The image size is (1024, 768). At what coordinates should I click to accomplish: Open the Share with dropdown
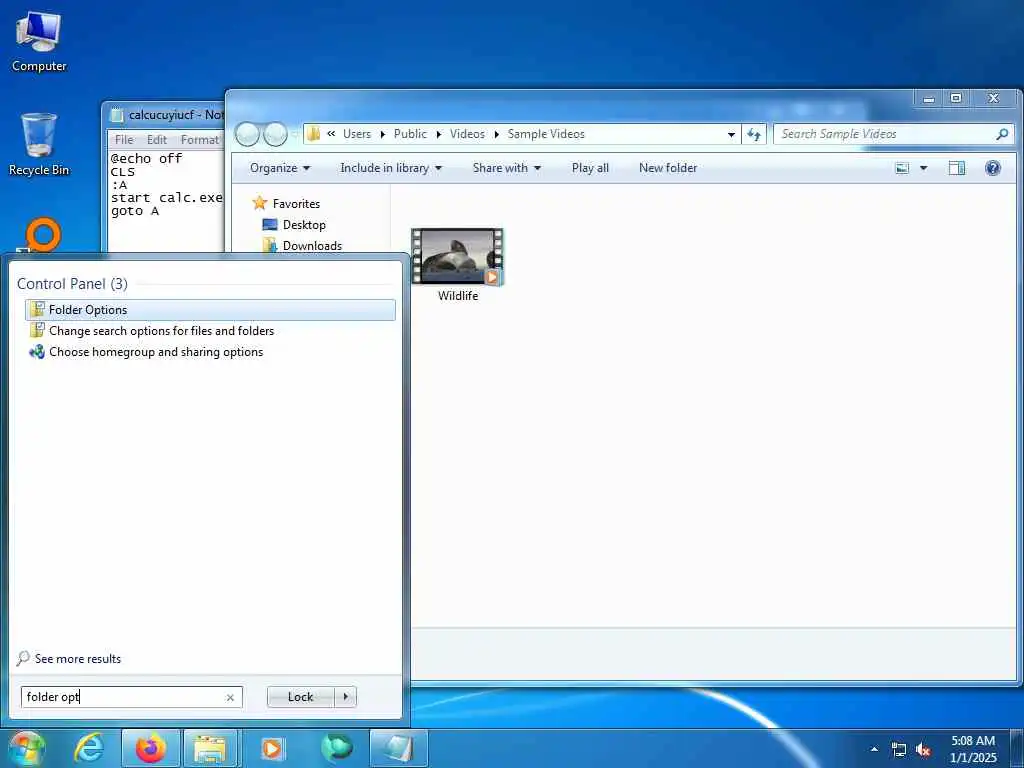(507, 168)
